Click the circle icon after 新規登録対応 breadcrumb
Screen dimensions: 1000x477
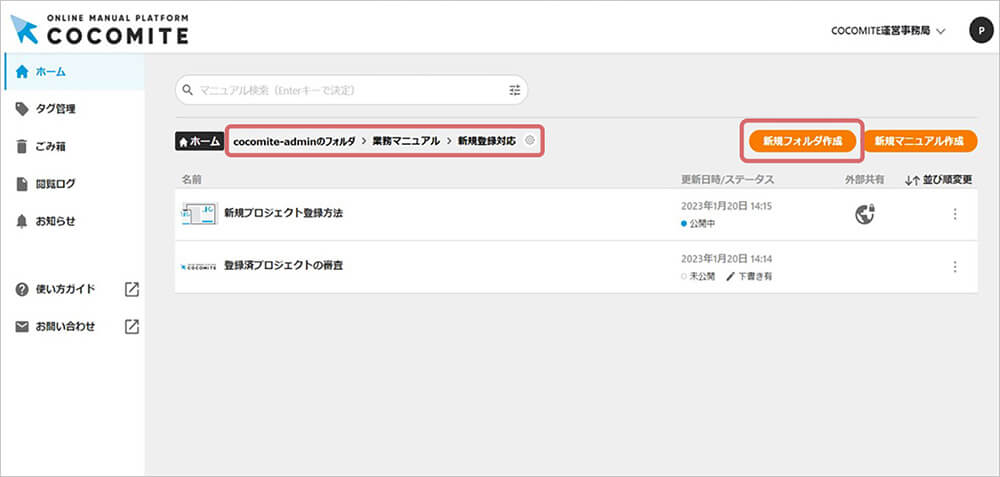[530, 141]
